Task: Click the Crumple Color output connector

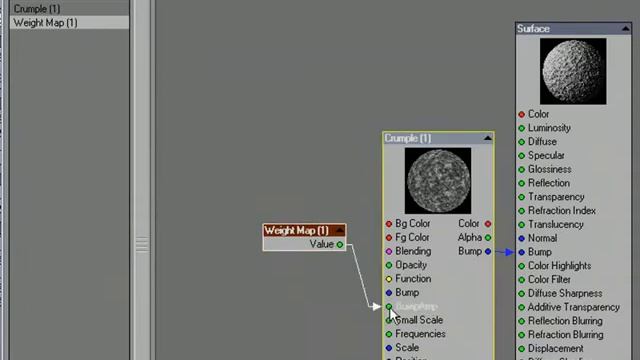Action: [488, 224]
